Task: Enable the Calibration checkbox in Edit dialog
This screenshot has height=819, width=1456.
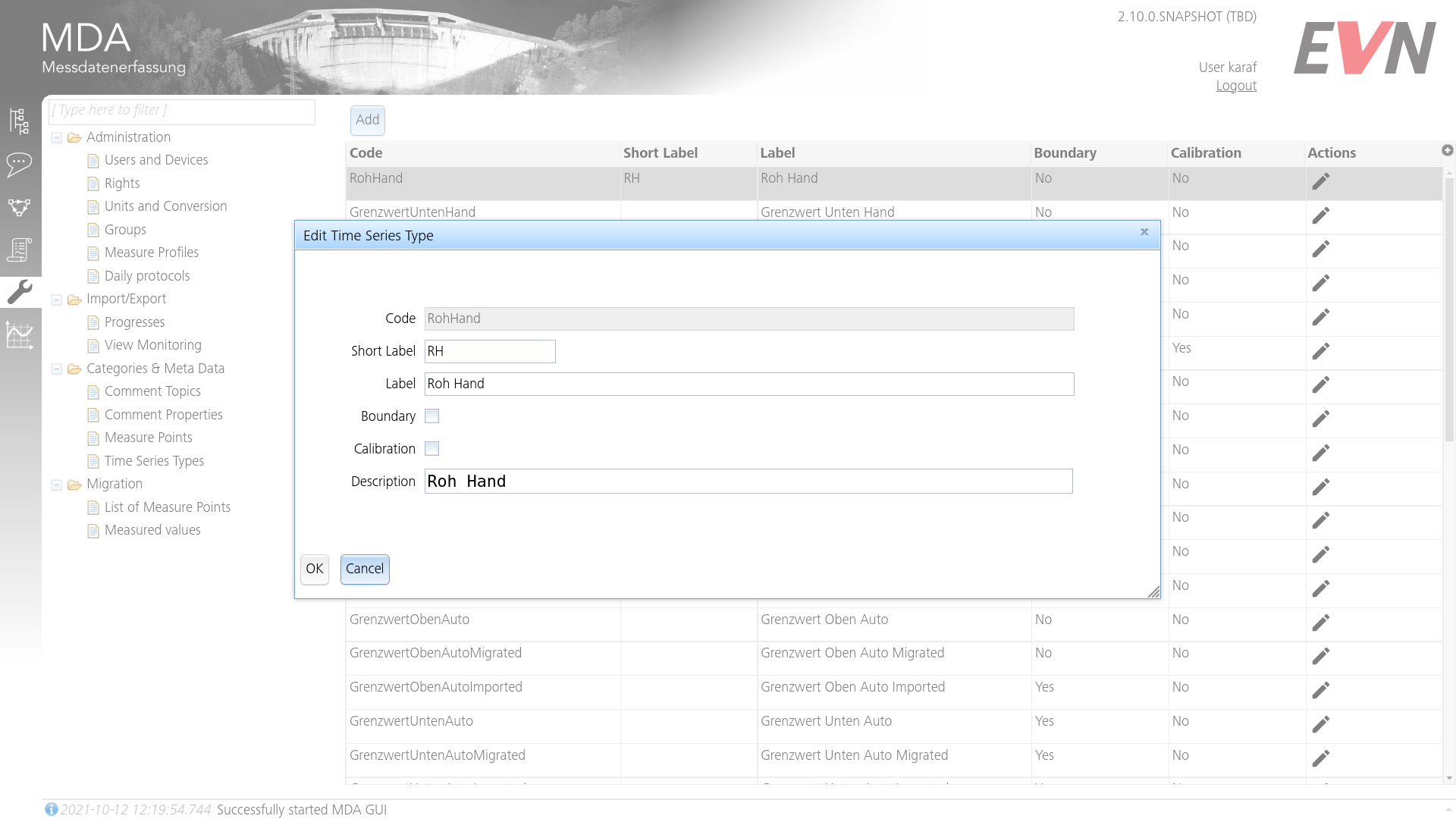Action: pos(432,448)
